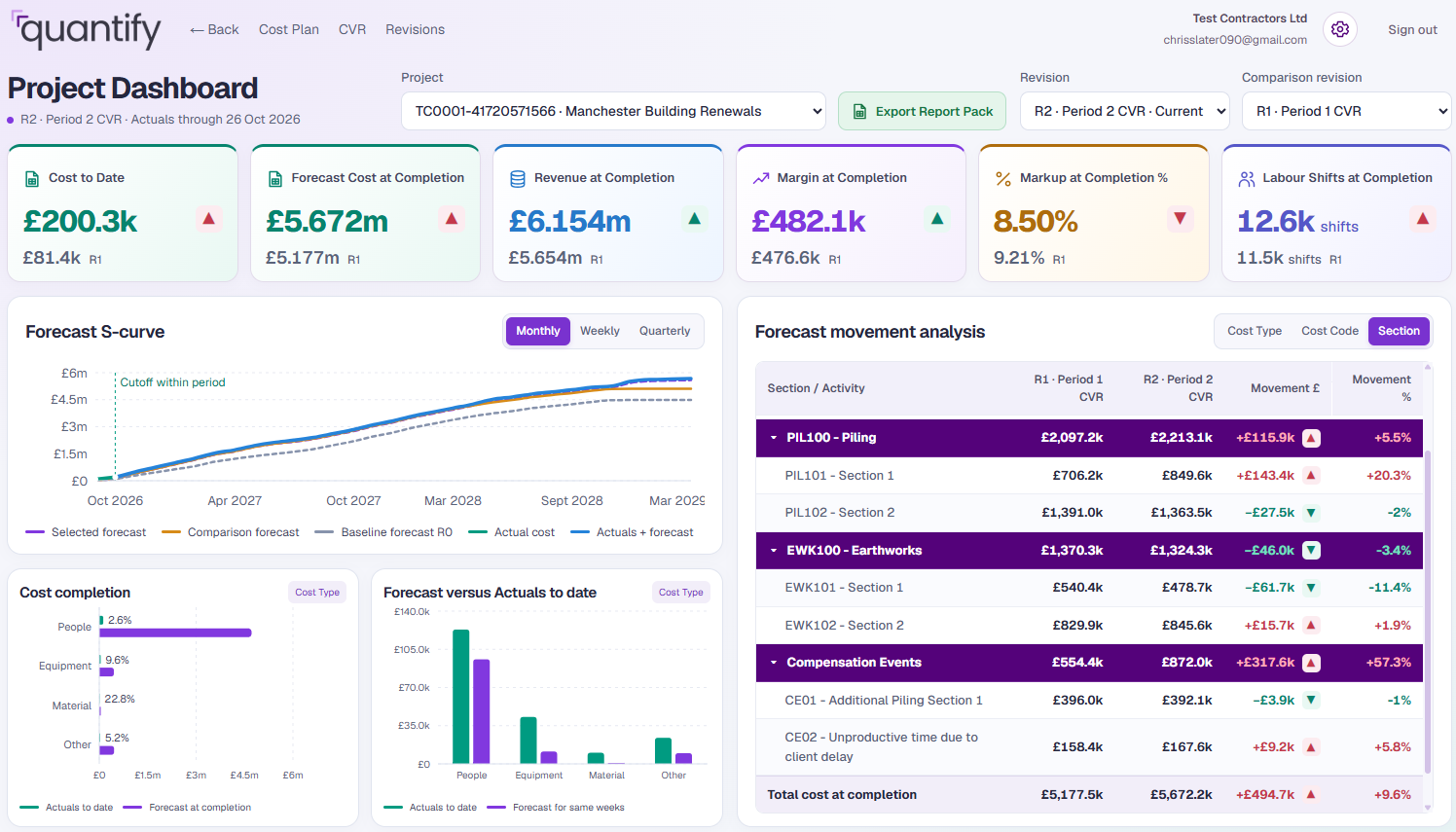
Task: Click the red up arrow on Cost to Date
Action: click(208, 219)
